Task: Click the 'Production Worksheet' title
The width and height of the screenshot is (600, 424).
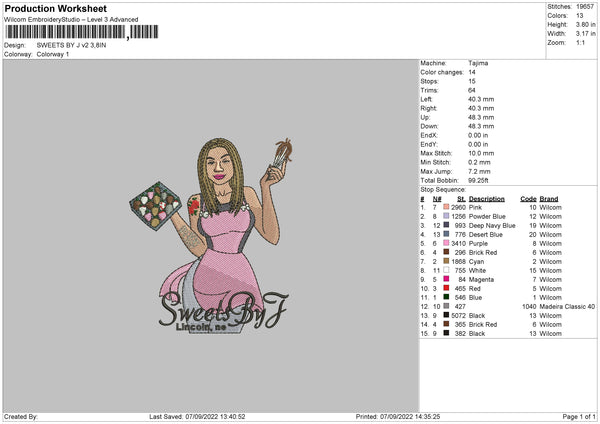Action: pos(56,8)
